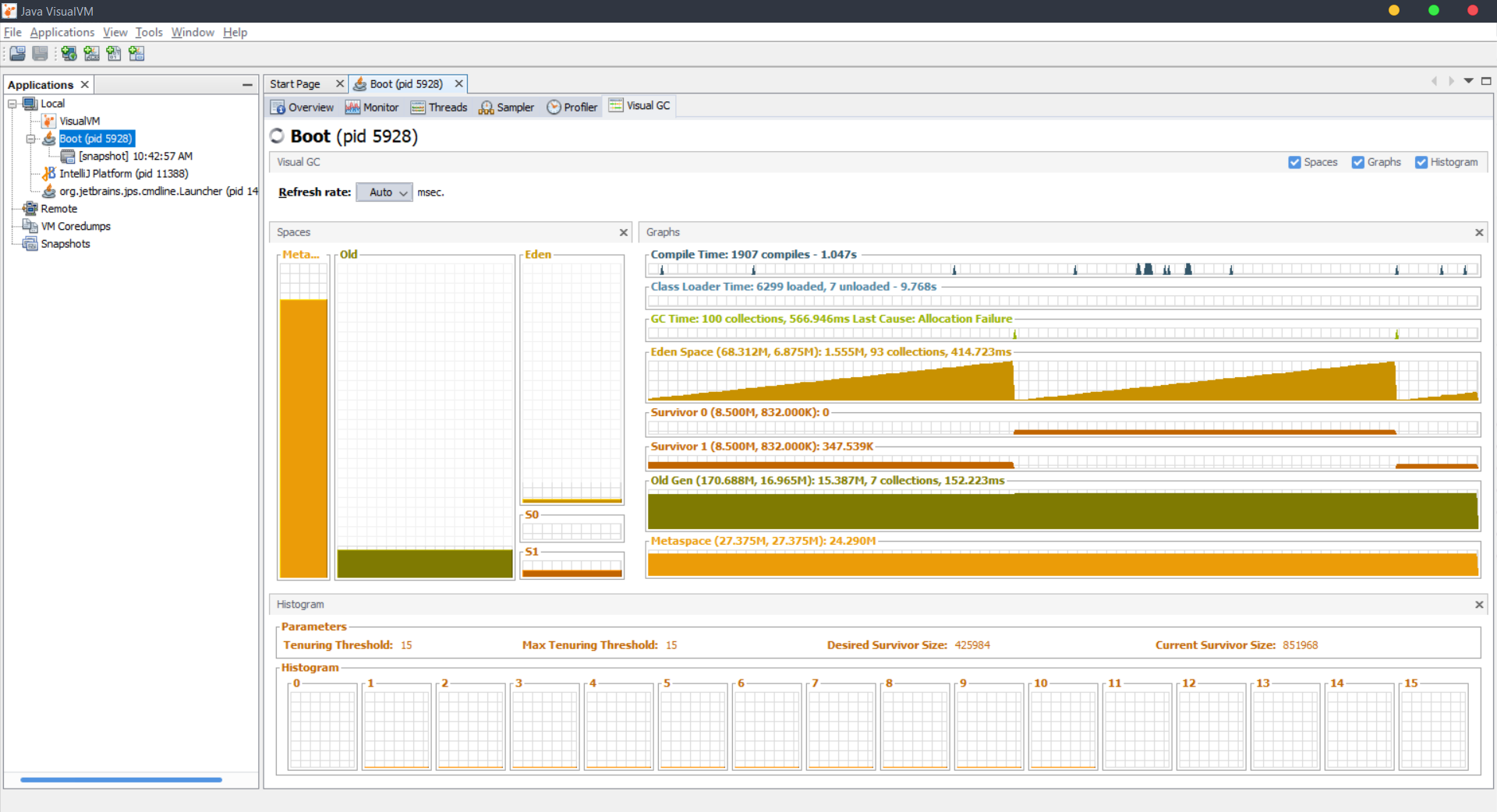The width and height of the screenshot is (1497, 812).
Task: Uncheck the Spaces checkbox
Action: (x=1294, y=162)
